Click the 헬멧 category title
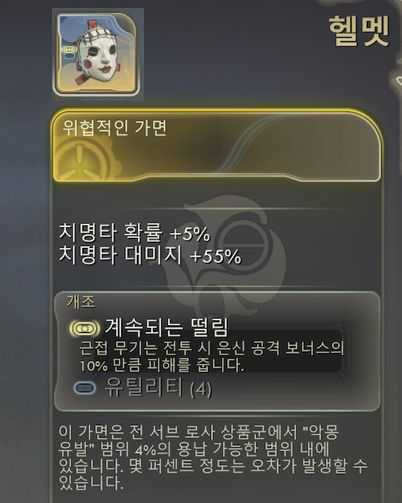The image size is (402, 503). tap(359, 31)
